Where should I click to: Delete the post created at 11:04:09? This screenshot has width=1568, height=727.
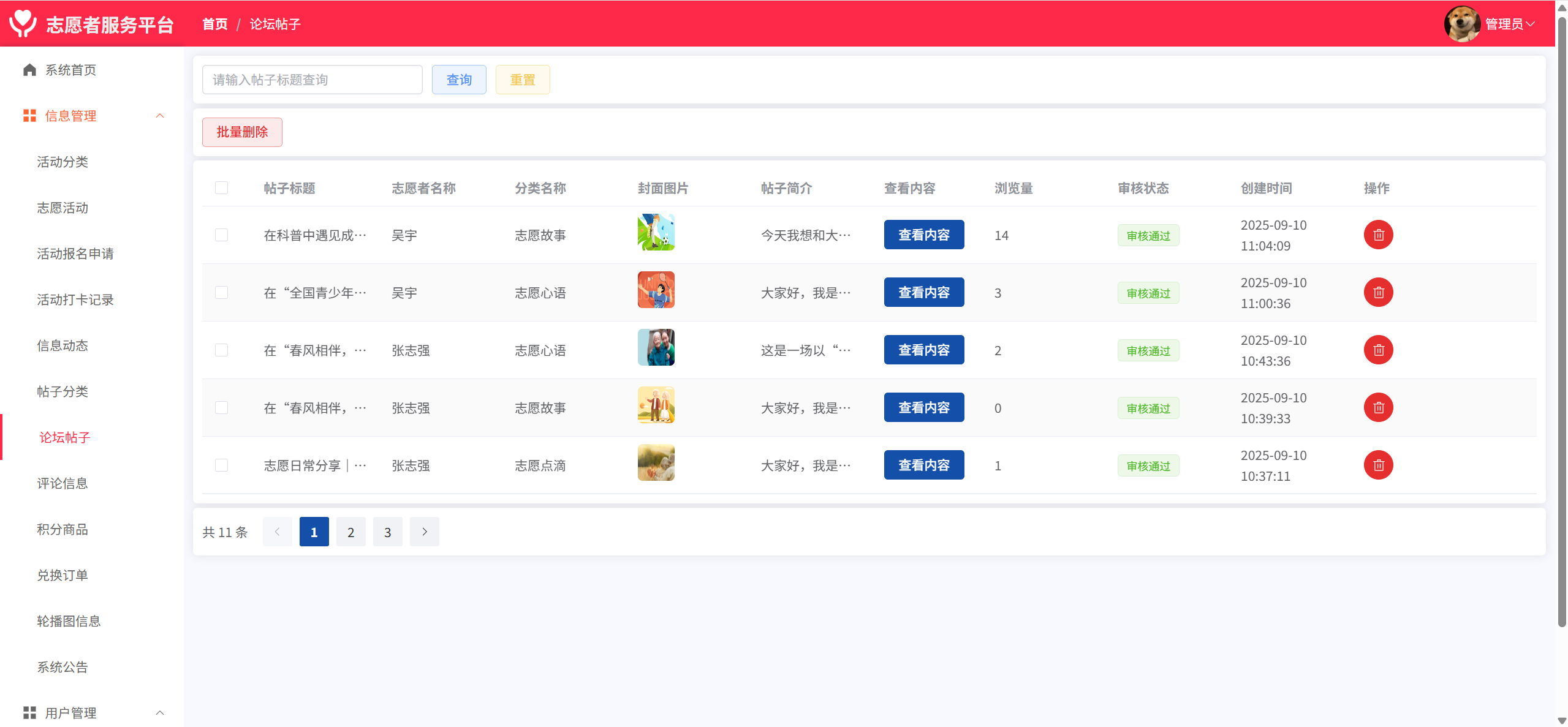pos(1378,235)
